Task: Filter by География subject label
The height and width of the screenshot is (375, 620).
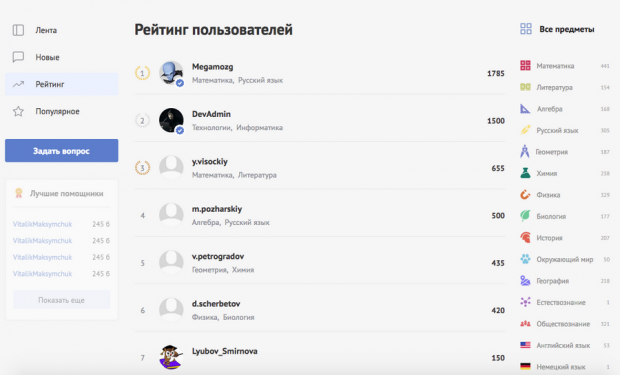Action: (552, 281)
